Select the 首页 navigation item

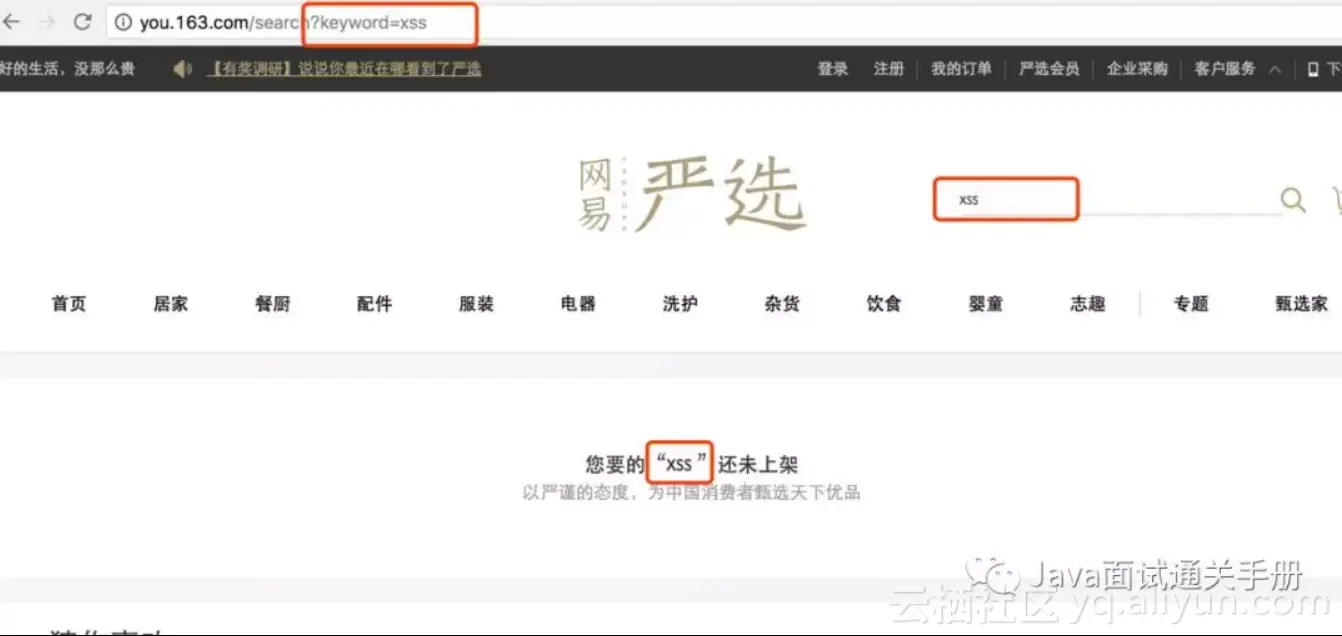(69, 304)
